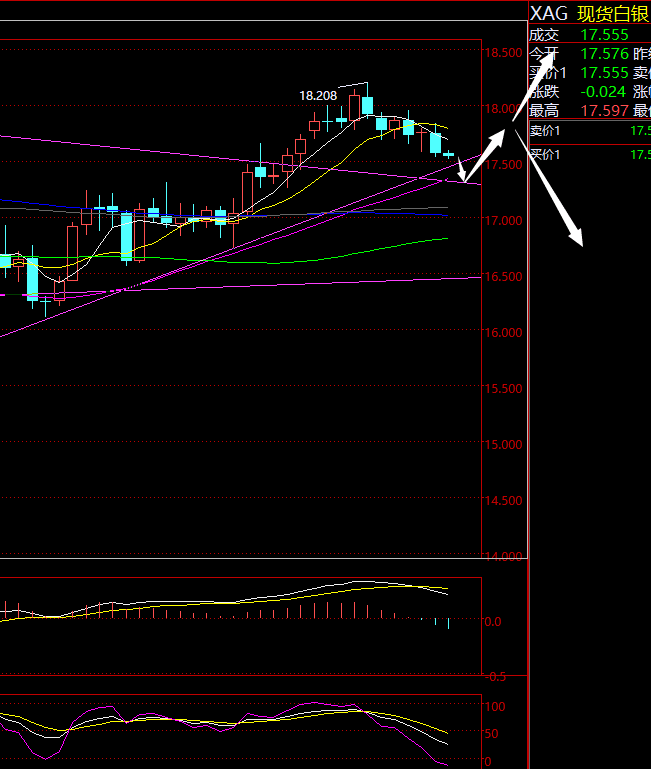Click the 0.0 MACD axis label

[x=493, y=622]
